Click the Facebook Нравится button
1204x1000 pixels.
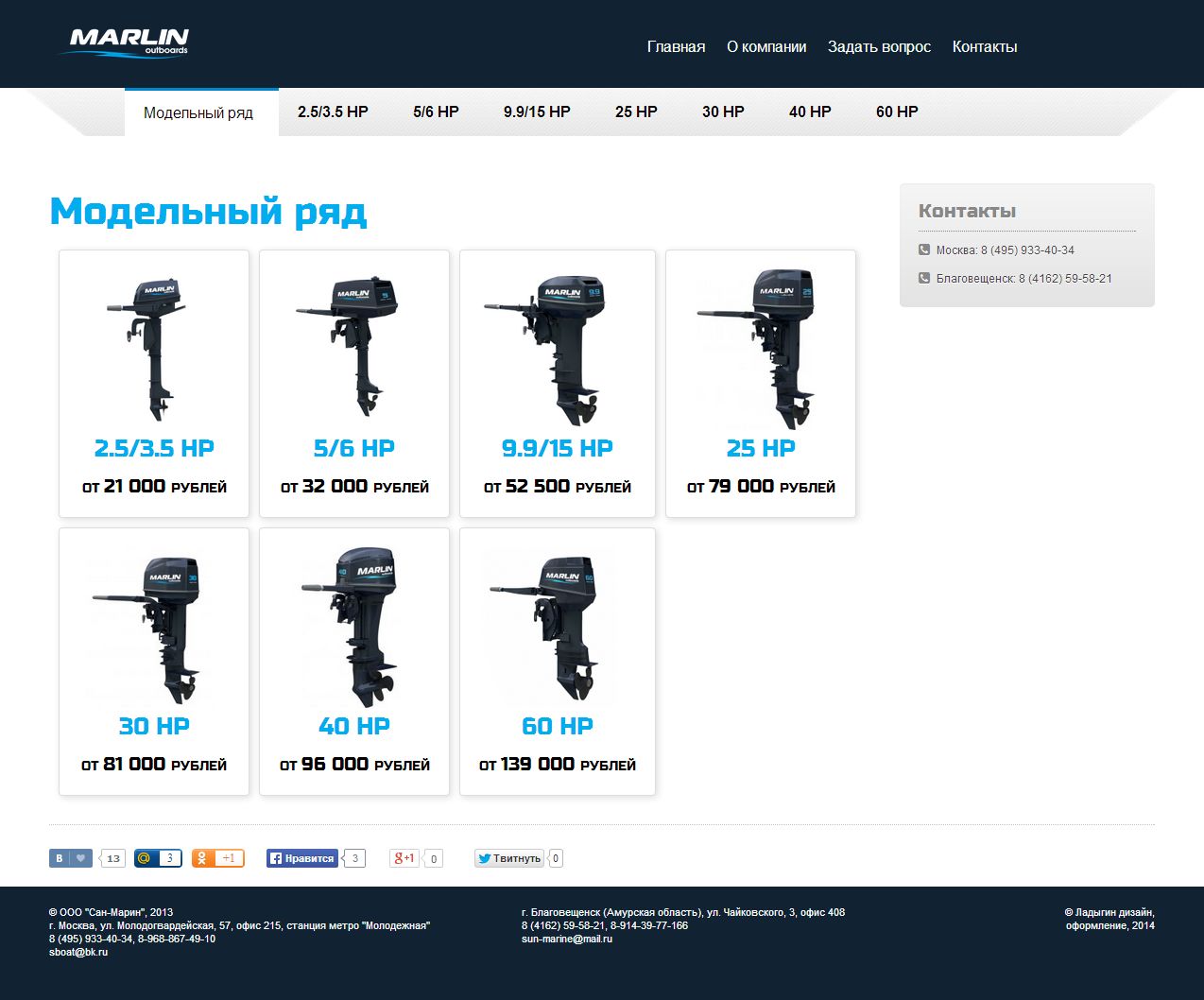pyautogui.click(x=302, y=858)
